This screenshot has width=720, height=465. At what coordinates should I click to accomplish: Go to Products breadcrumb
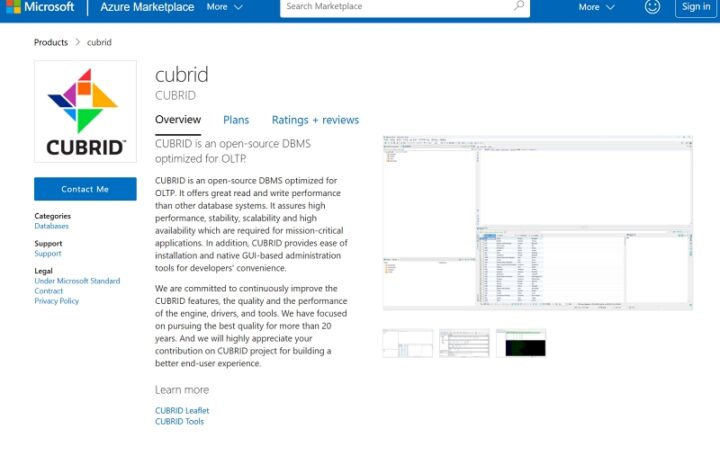[51, 42]
